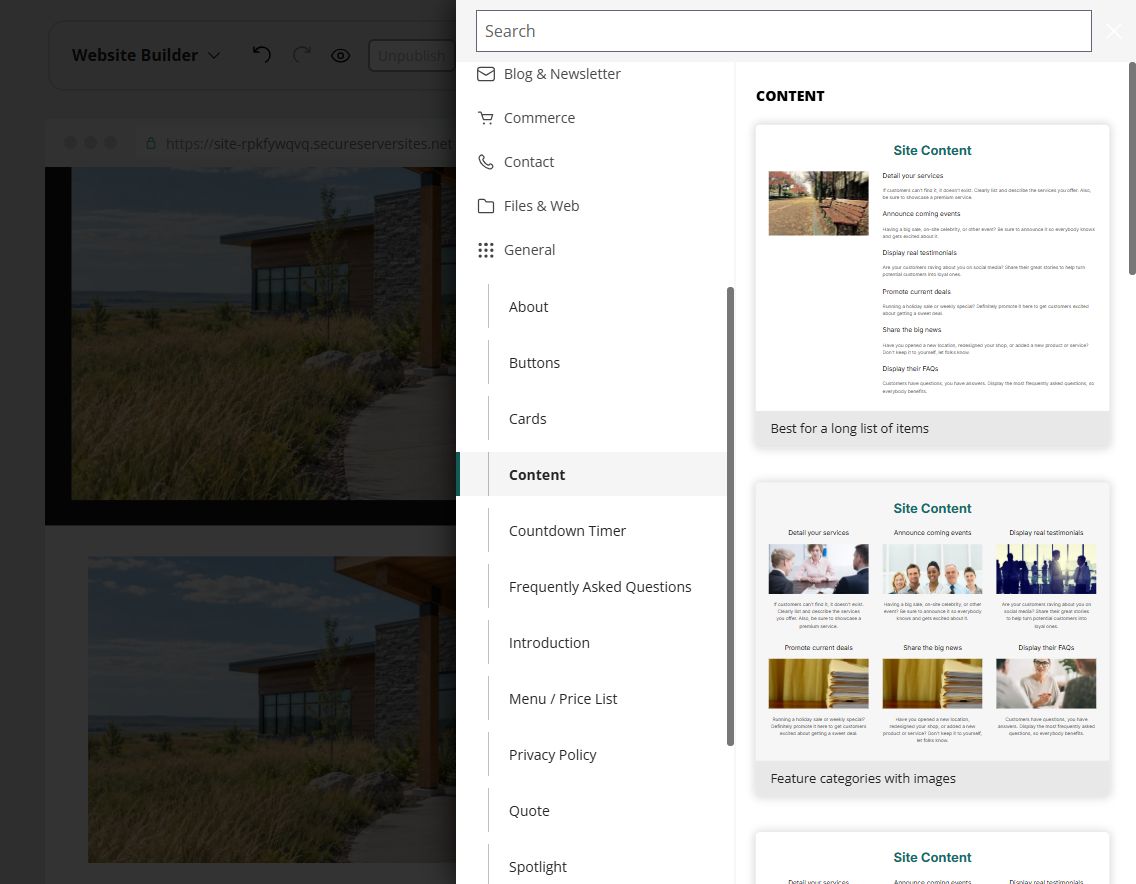The width and height of the screenshot is (1136, 884).
Task: Click the General grid icon
Action: point(486,250)
